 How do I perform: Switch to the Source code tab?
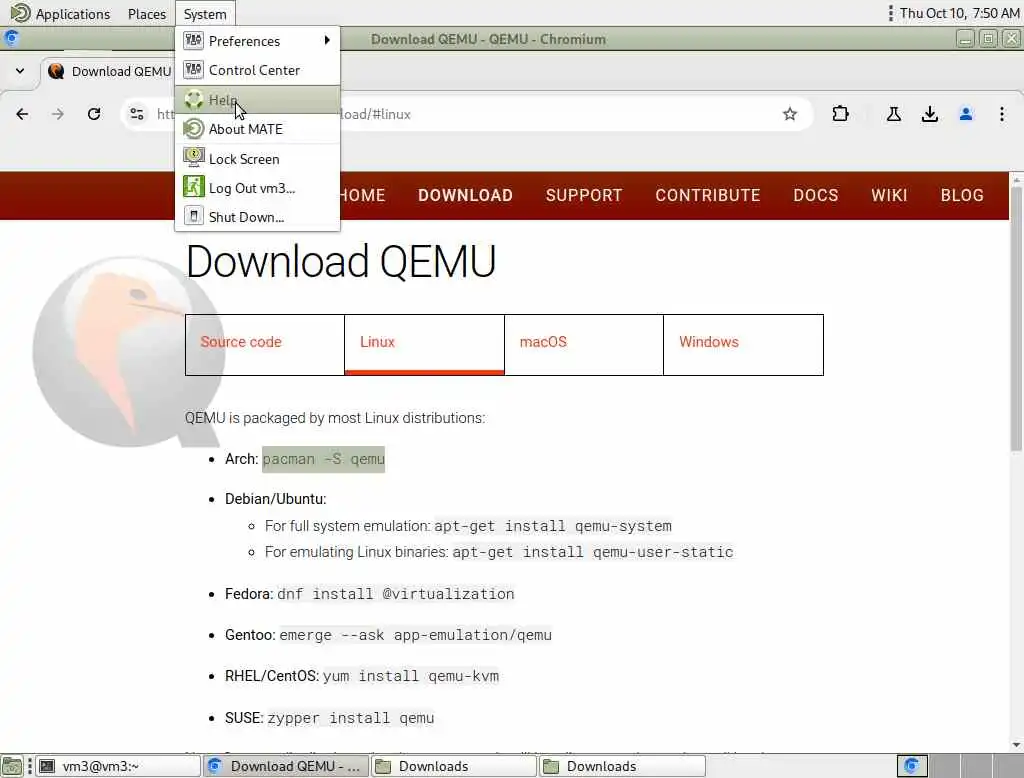coord(264,345)
